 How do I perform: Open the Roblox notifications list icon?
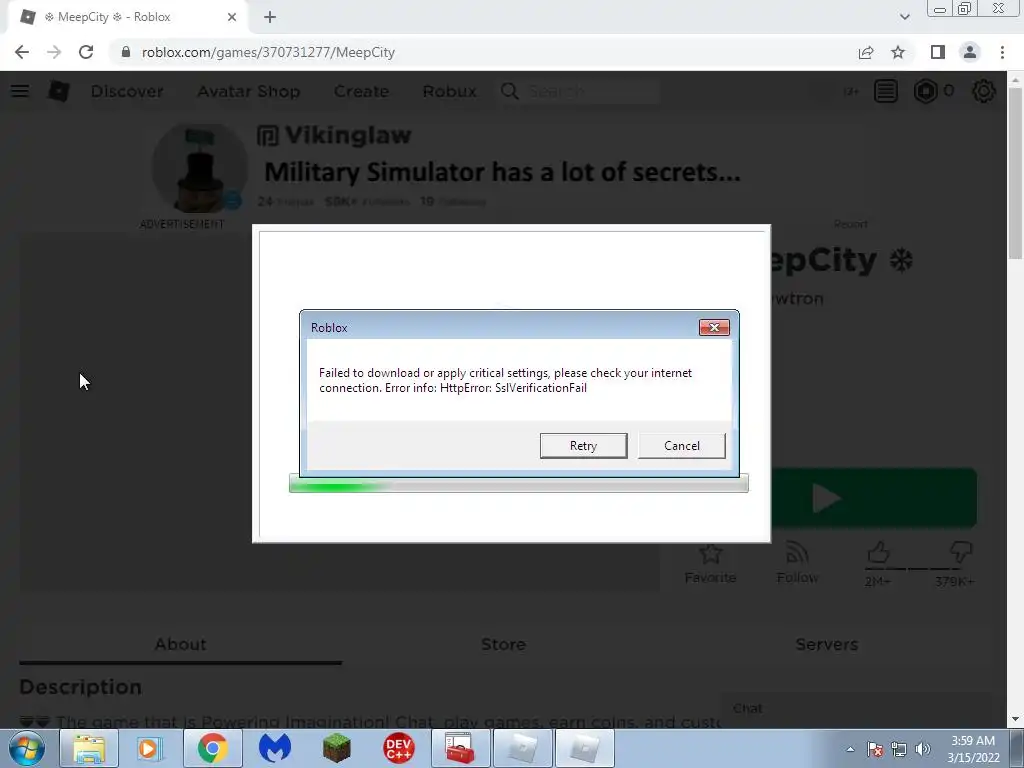point(886,91)
